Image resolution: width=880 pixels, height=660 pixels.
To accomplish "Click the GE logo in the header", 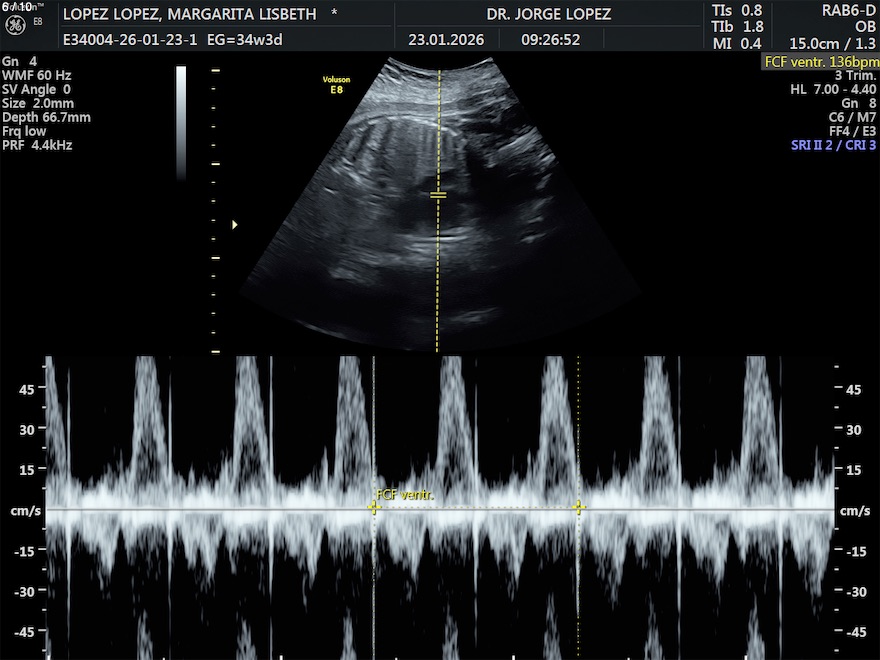I will click(x=28, y=24).
